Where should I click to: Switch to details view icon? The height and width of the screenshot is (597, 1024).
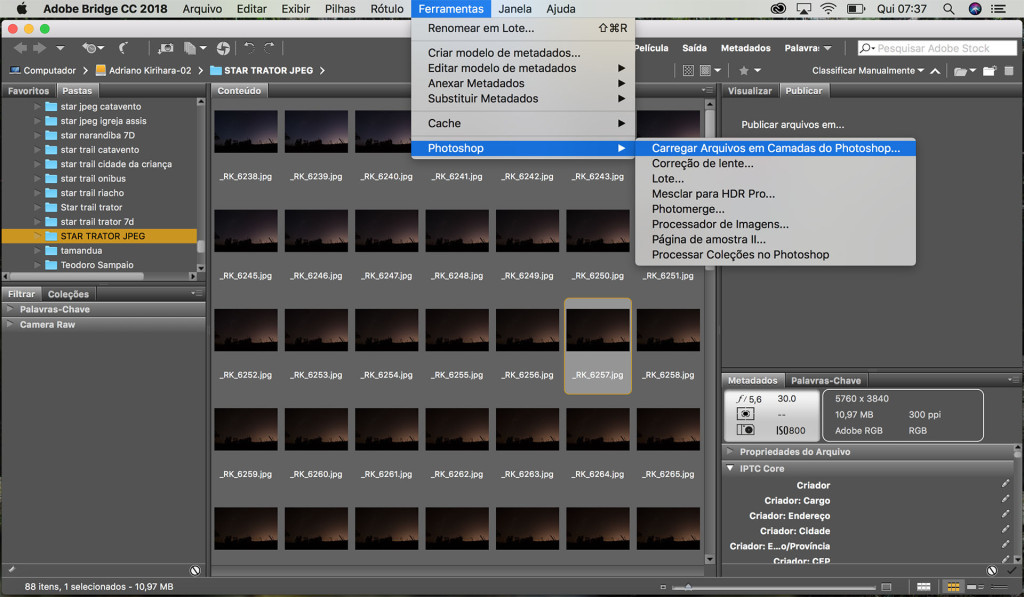(x=976, y=587)
